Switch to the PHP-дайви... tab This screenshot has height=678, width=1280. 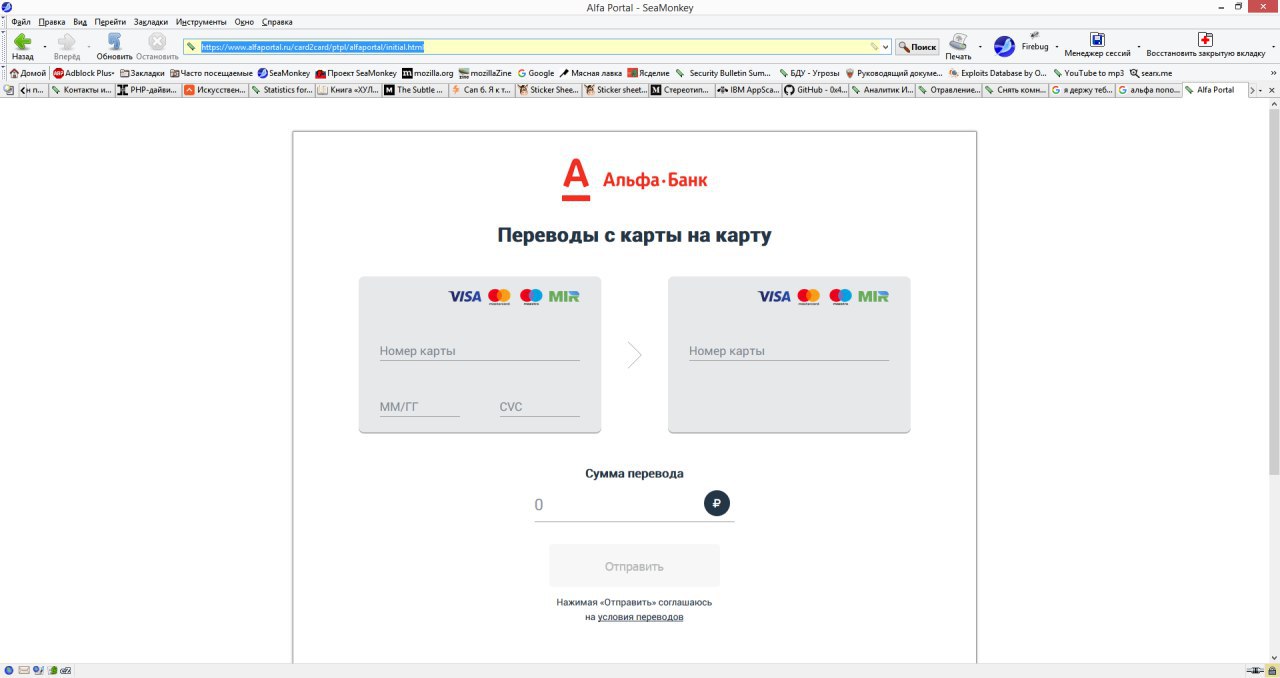pos(147,90)
